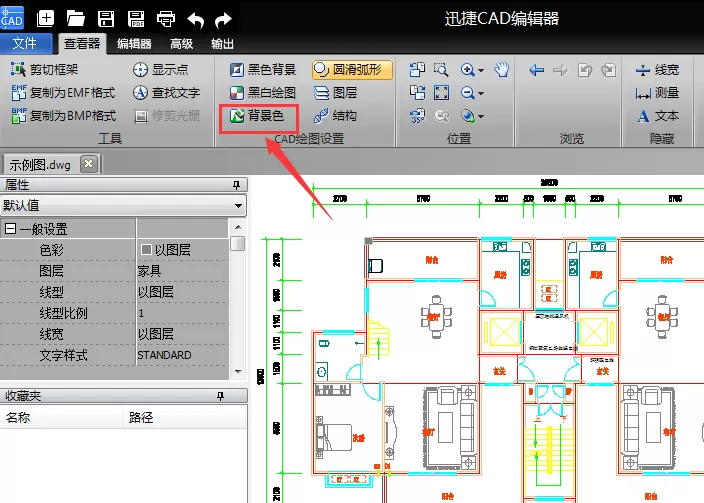Toggle 黑白绘图 black and white drawing

[263, 93]
